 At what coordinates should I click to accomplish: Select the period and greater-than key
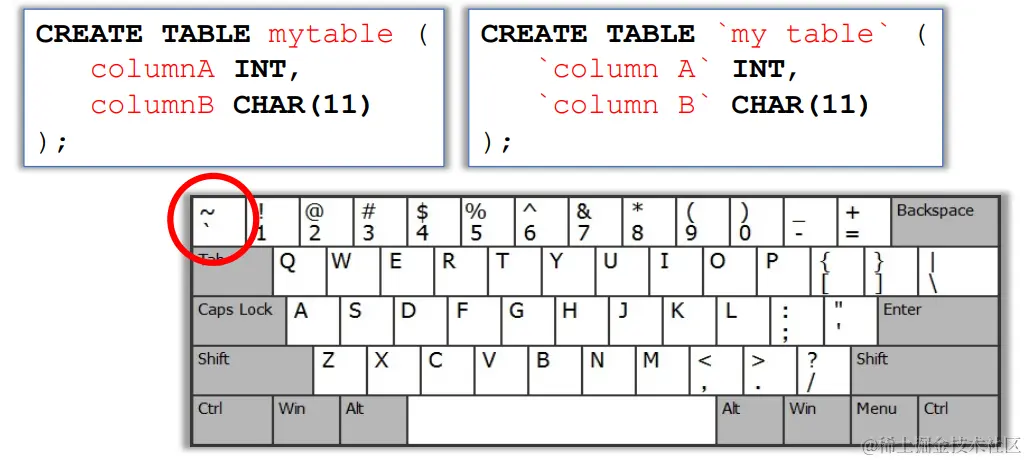click(x=770, y=370)
